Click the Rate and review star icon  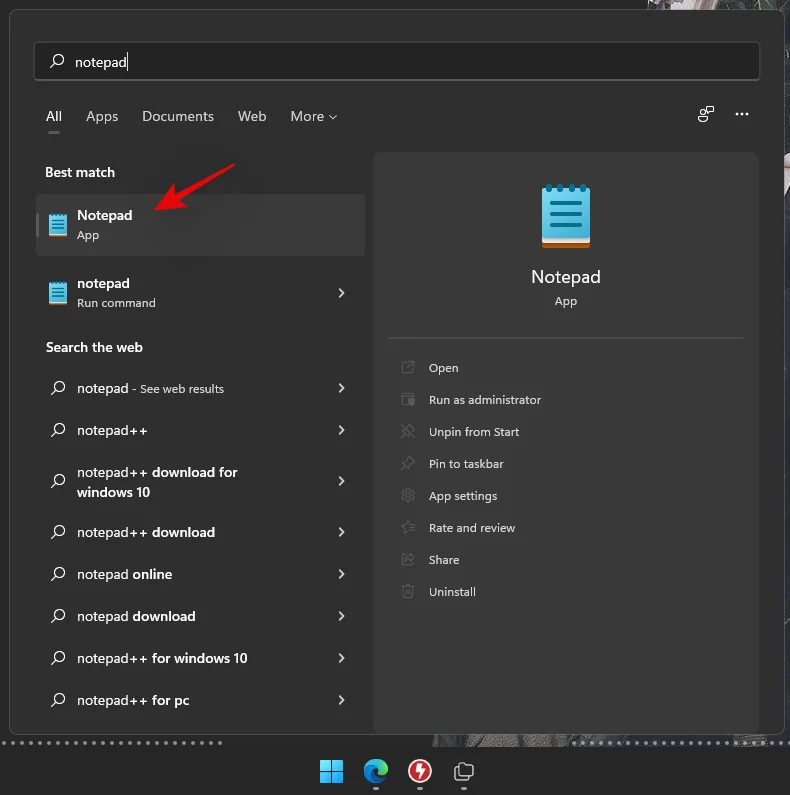(408, 527)
